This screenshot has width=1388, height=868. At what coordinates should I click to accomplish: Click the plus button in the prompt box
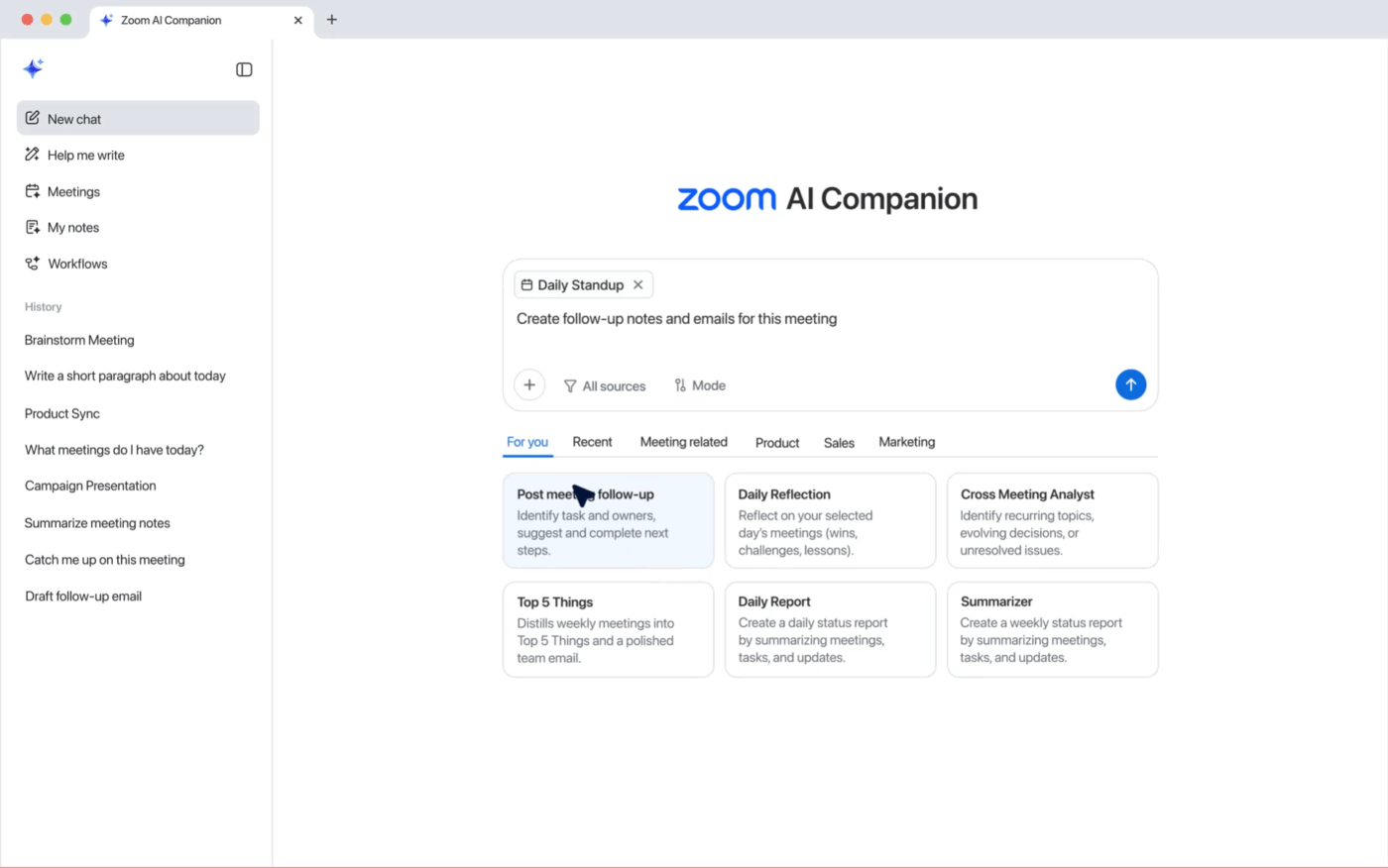(x=529, y=384)
